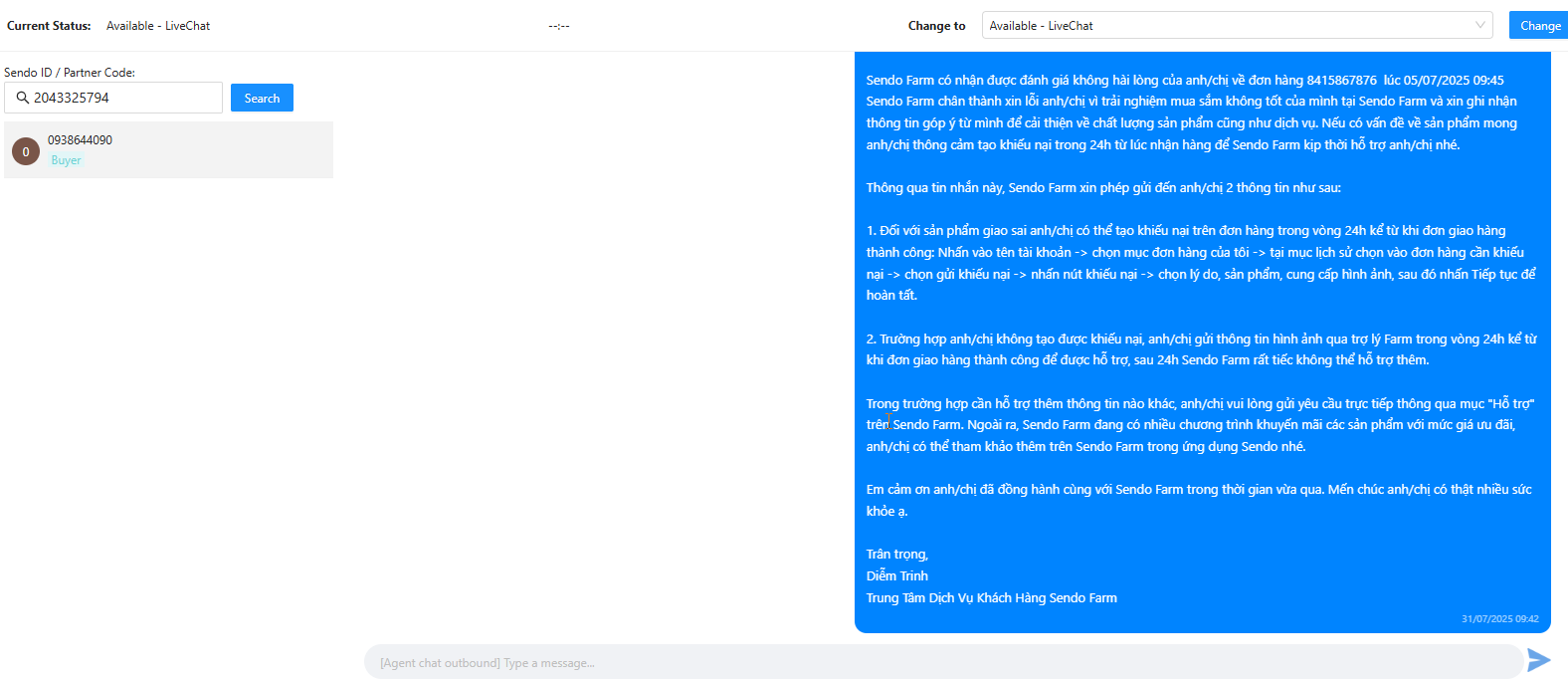Screen dimensions: 1568x679
Task: Open conversation with 0938644090
Action: pyautogui.click(x=168, y=150)
